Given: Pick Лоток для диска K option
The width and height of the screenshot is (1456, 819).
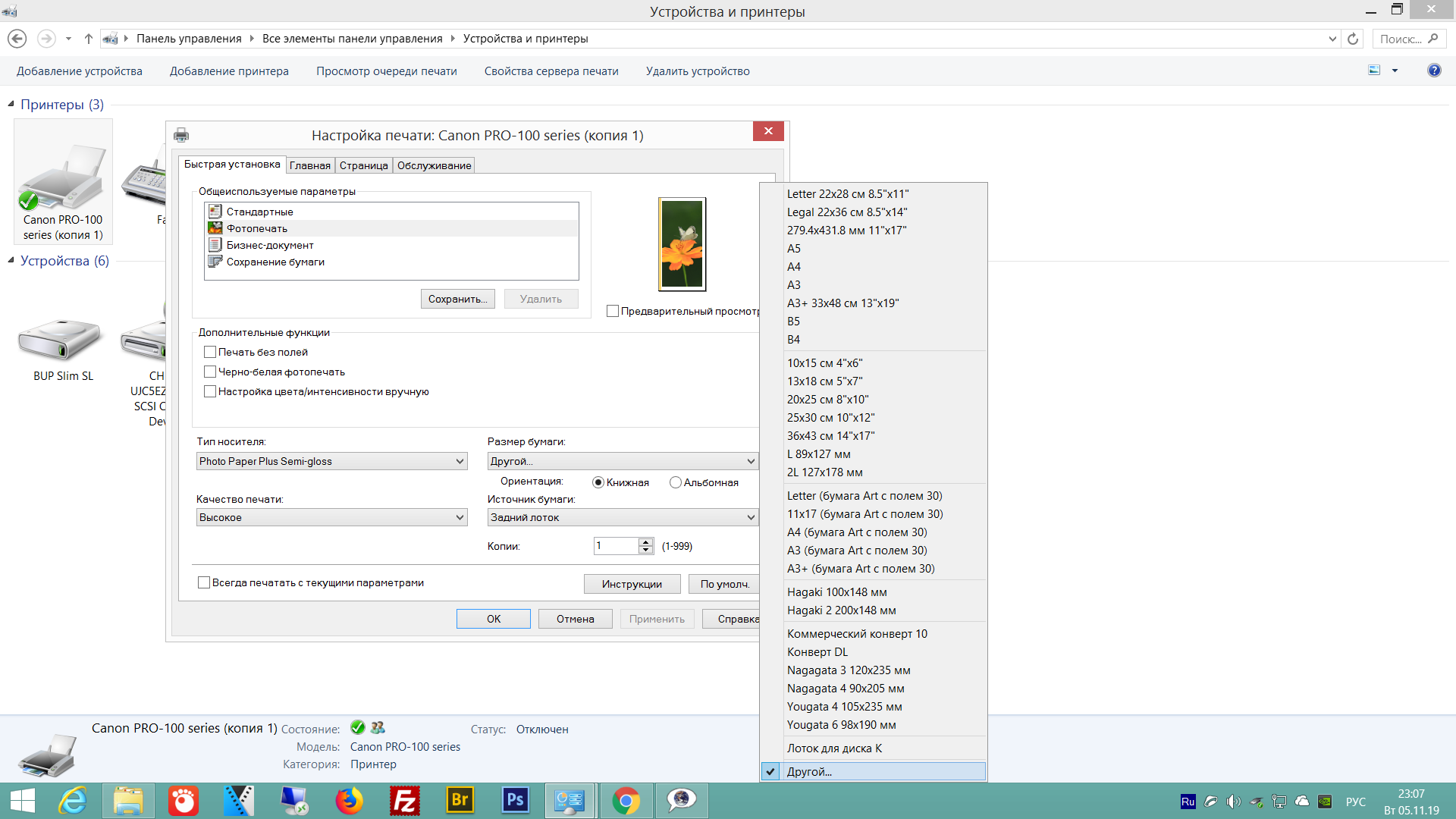Looking at the screenshot, I should (x=874, y=748).
